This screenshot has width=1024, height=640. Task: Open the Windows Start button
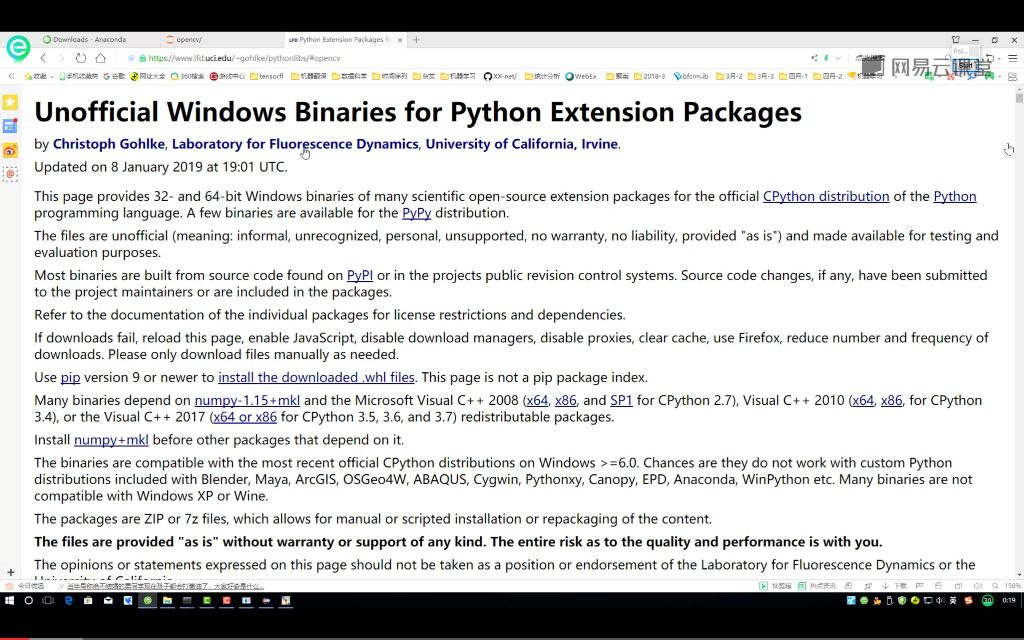pos(10,600)
